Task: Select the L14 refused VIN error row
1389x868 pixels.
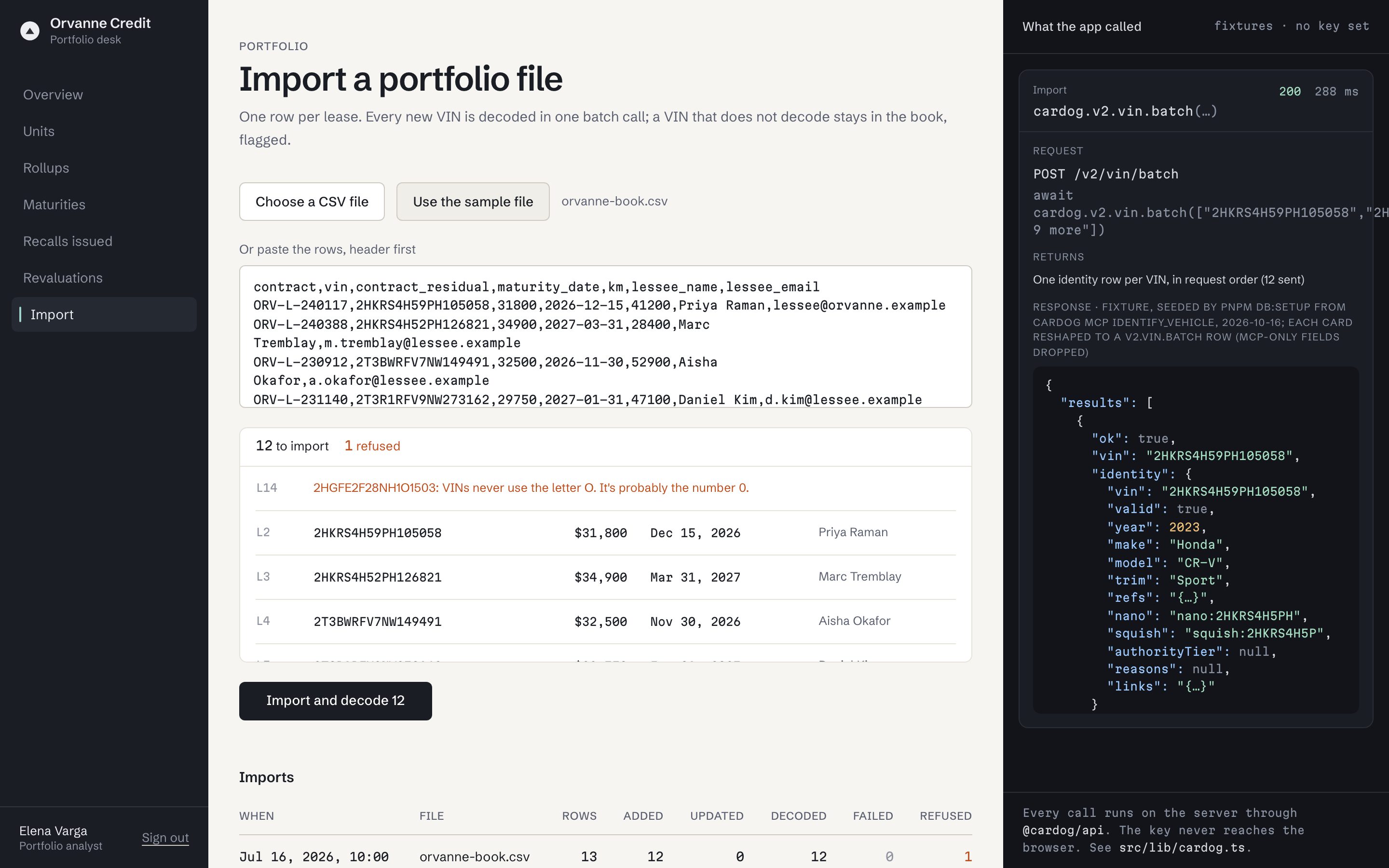Action: tap(606, 488)
